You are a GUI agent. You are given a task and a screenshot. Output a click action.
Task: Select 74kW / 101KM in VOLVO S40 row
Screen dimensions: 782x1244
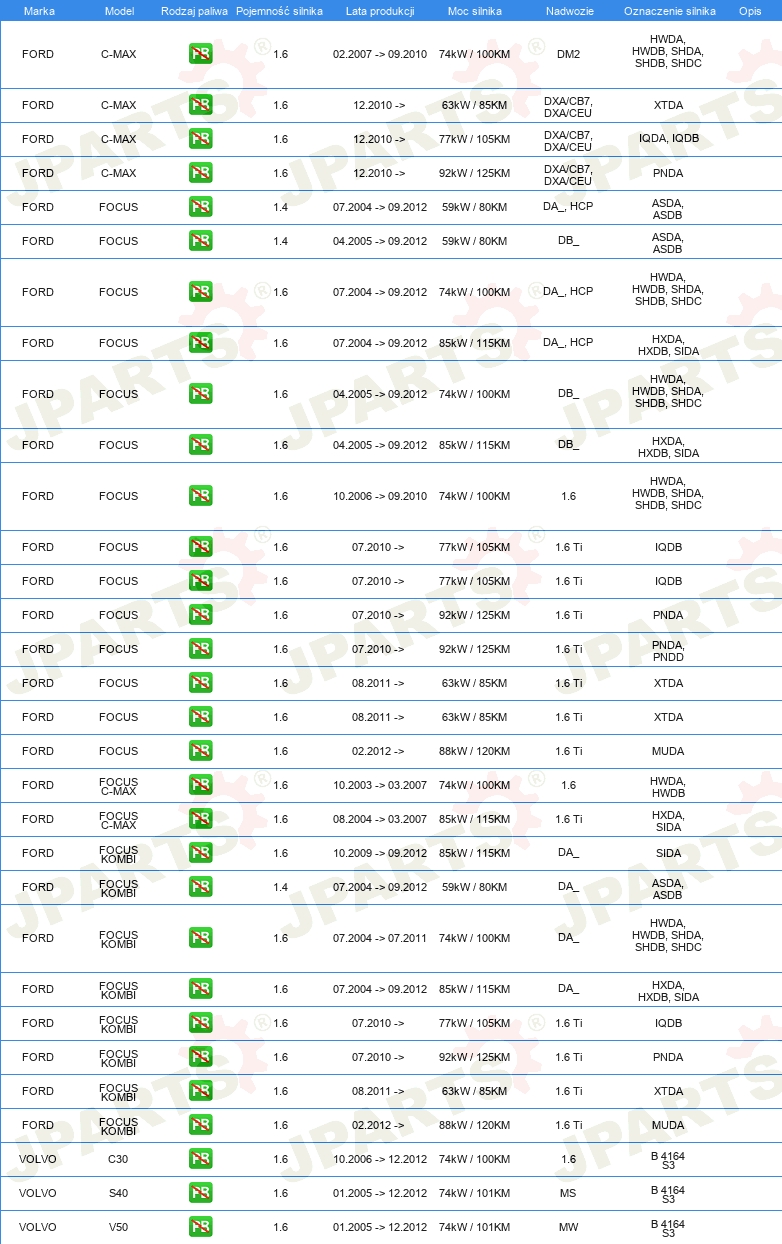pyautogui.click(x=474, y=1193)
